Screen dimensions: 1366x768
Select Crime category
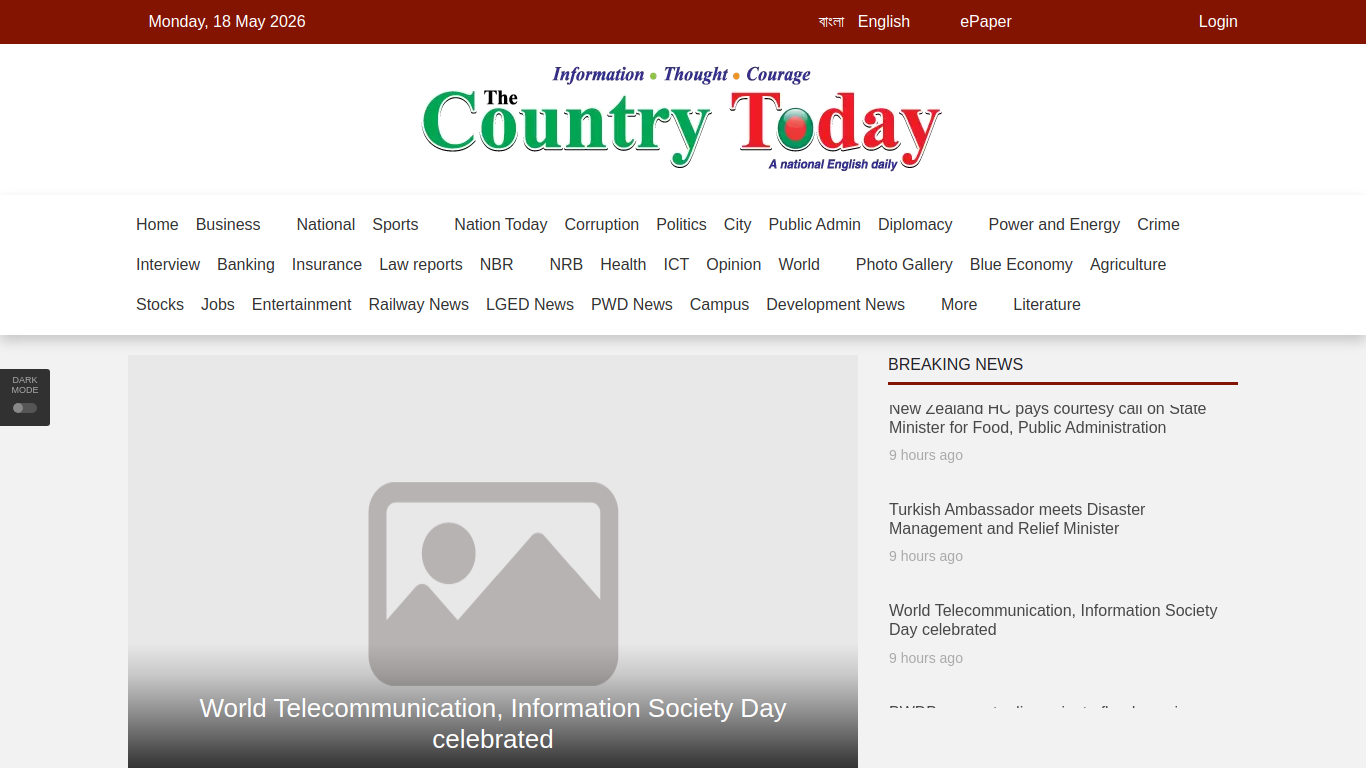pyautogui.click(x=1158, y=225)
